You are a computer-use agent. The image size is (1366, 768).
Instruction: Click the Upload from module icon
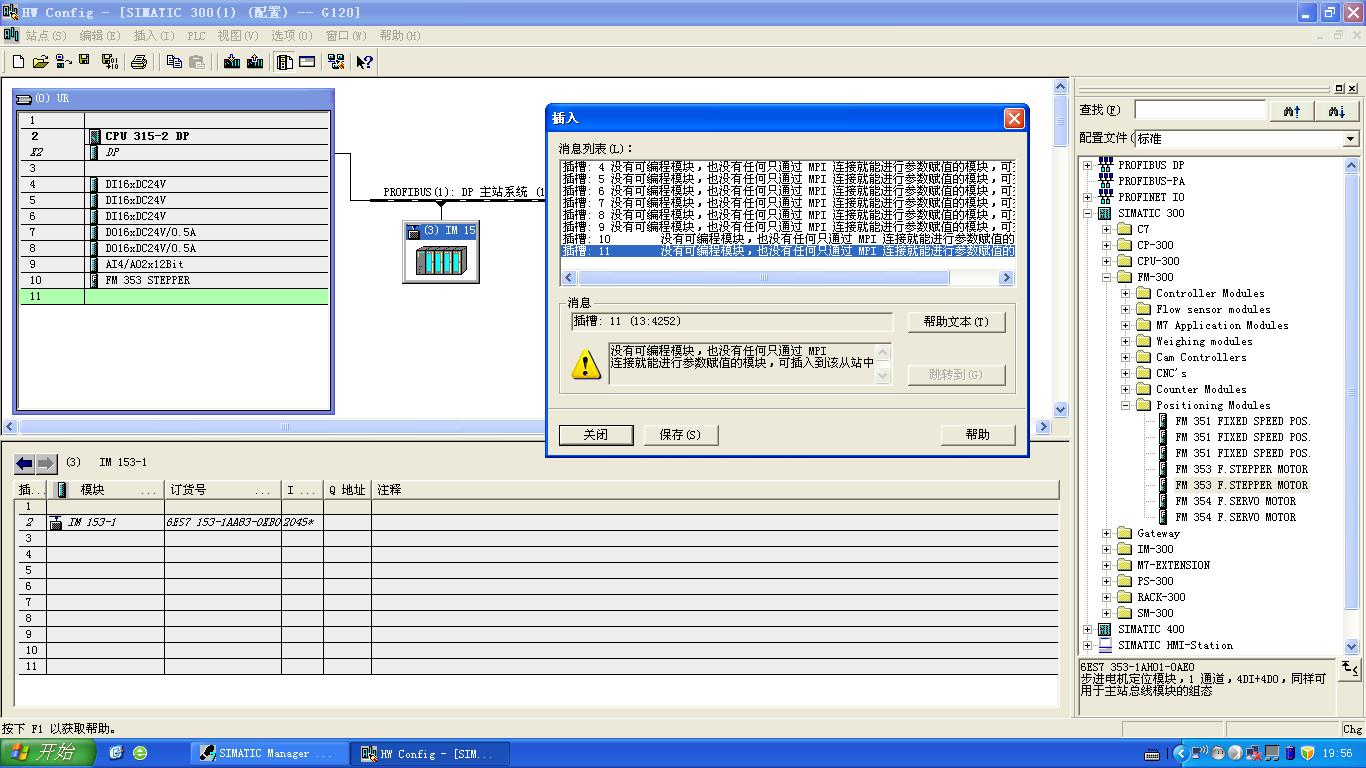[255, 62]
